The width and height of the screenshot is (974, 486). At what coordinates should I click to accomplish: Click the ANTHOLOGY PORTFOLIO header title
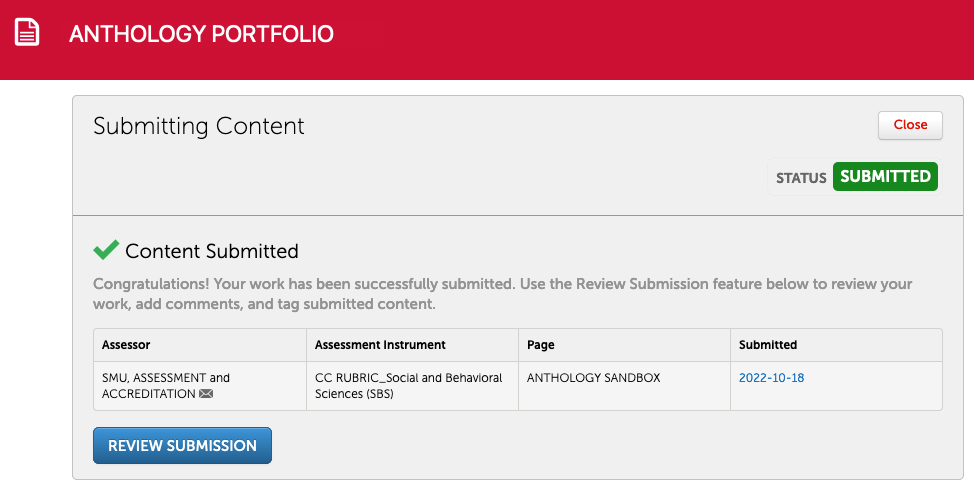click(x=201, y=34)
